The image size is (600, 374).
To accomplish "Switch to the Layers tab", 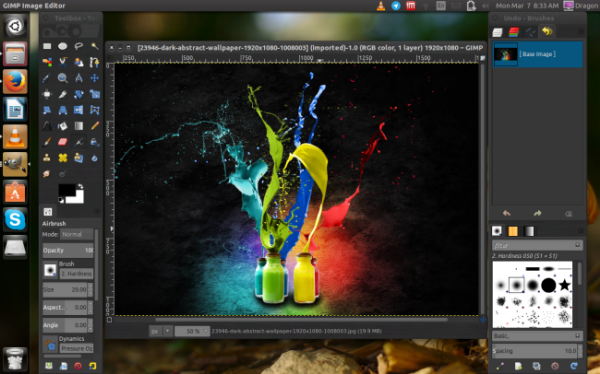I will (497, 32).
